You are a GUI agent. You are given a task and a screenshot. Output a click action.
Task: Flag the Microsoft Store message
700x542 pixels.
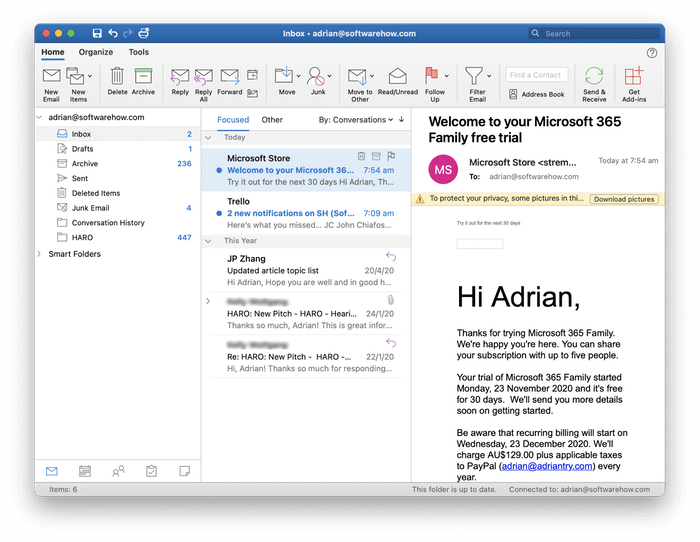point(391,156)
